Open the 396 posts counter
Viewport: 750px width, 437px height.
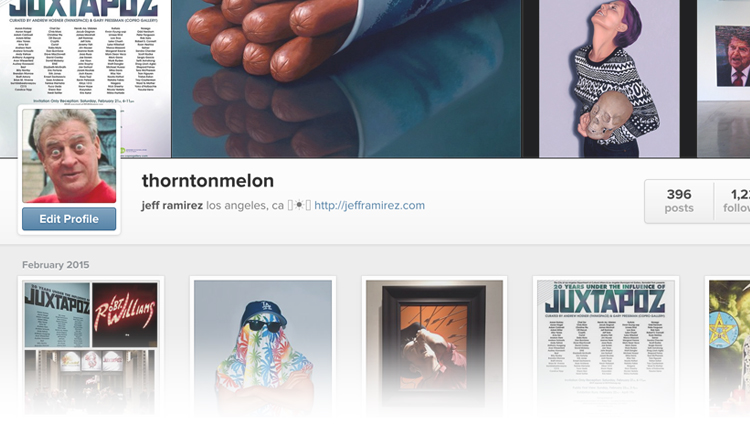click(x=679, y=201)
